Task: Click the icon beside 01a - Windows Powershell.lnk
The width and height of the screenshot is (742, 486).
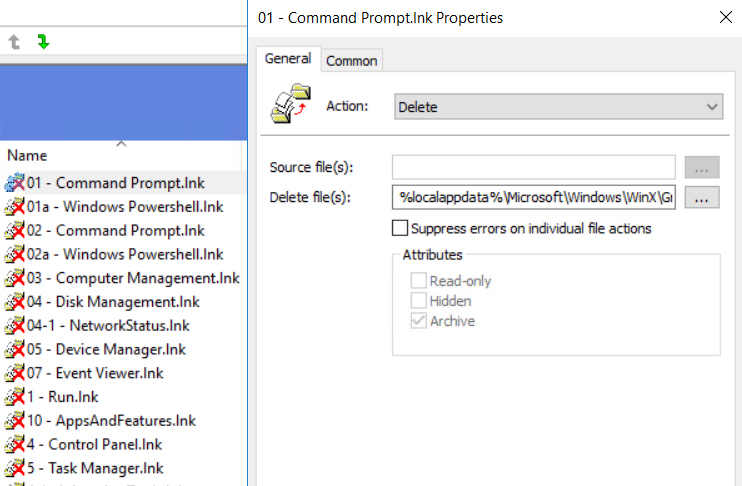Action: click(14, 207)
